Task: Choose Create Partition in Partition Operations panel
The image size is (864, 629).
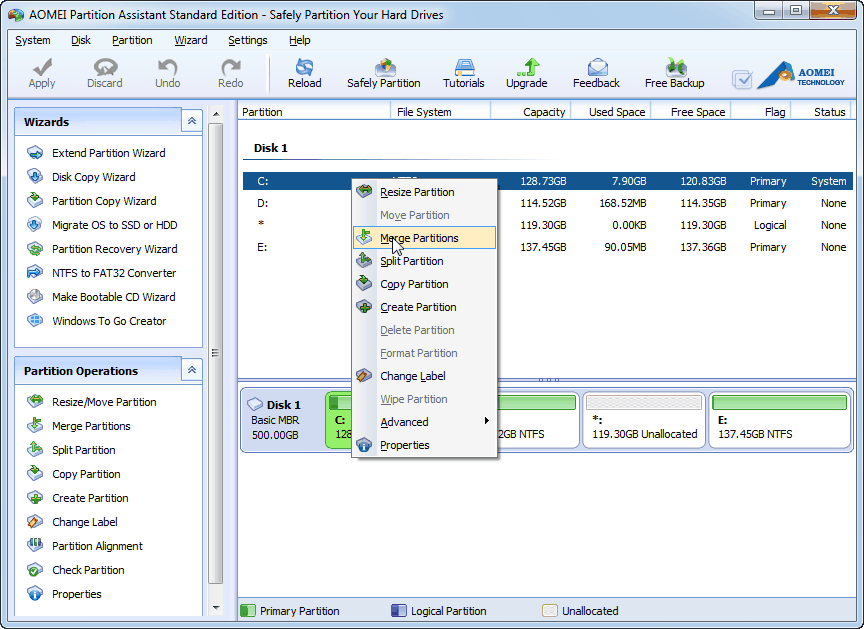Action: pos(78,498)
